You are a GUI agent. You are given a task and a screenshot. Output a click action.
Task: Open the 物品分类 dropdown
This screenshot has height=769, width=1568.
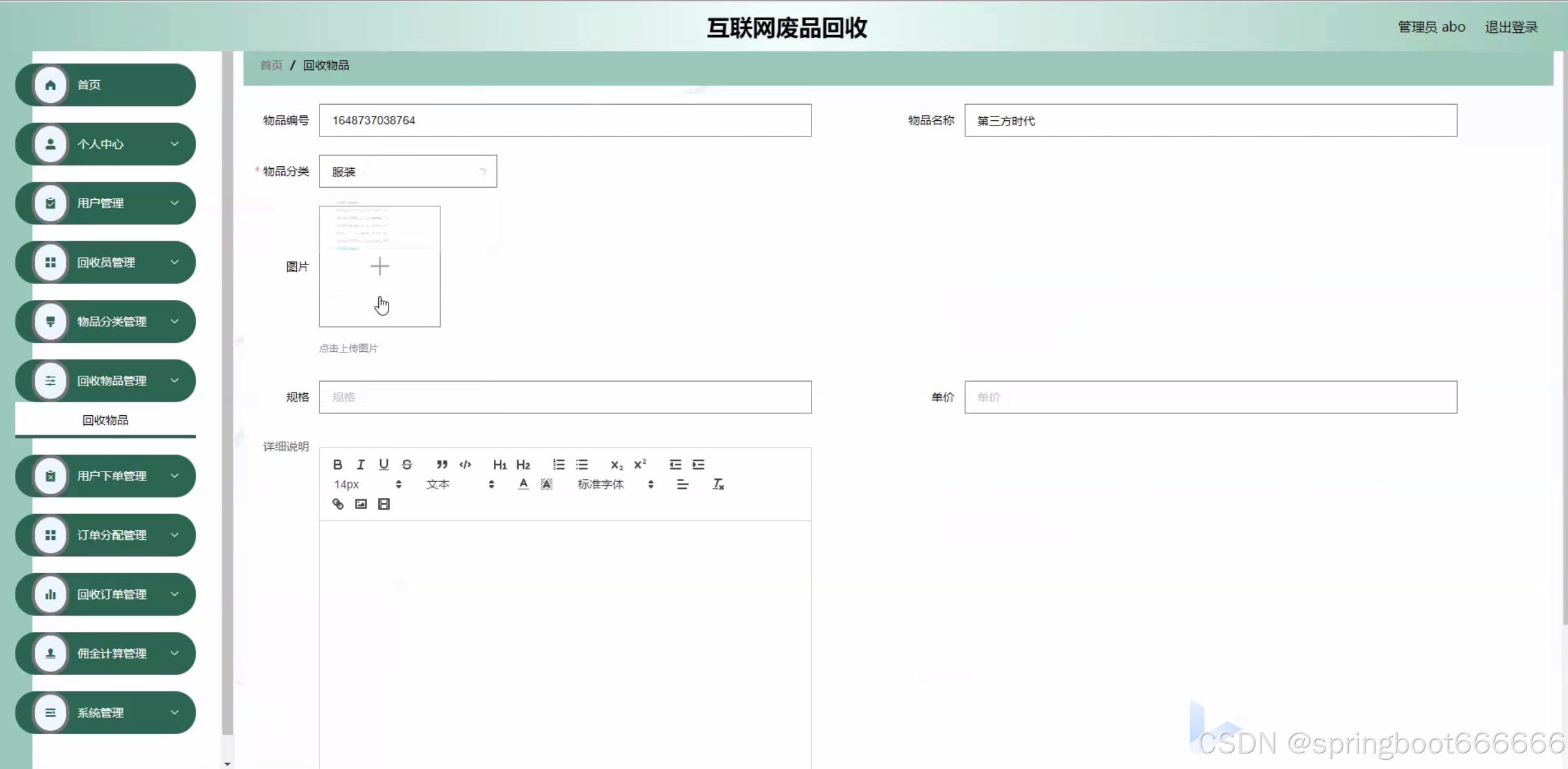(407, 171)
